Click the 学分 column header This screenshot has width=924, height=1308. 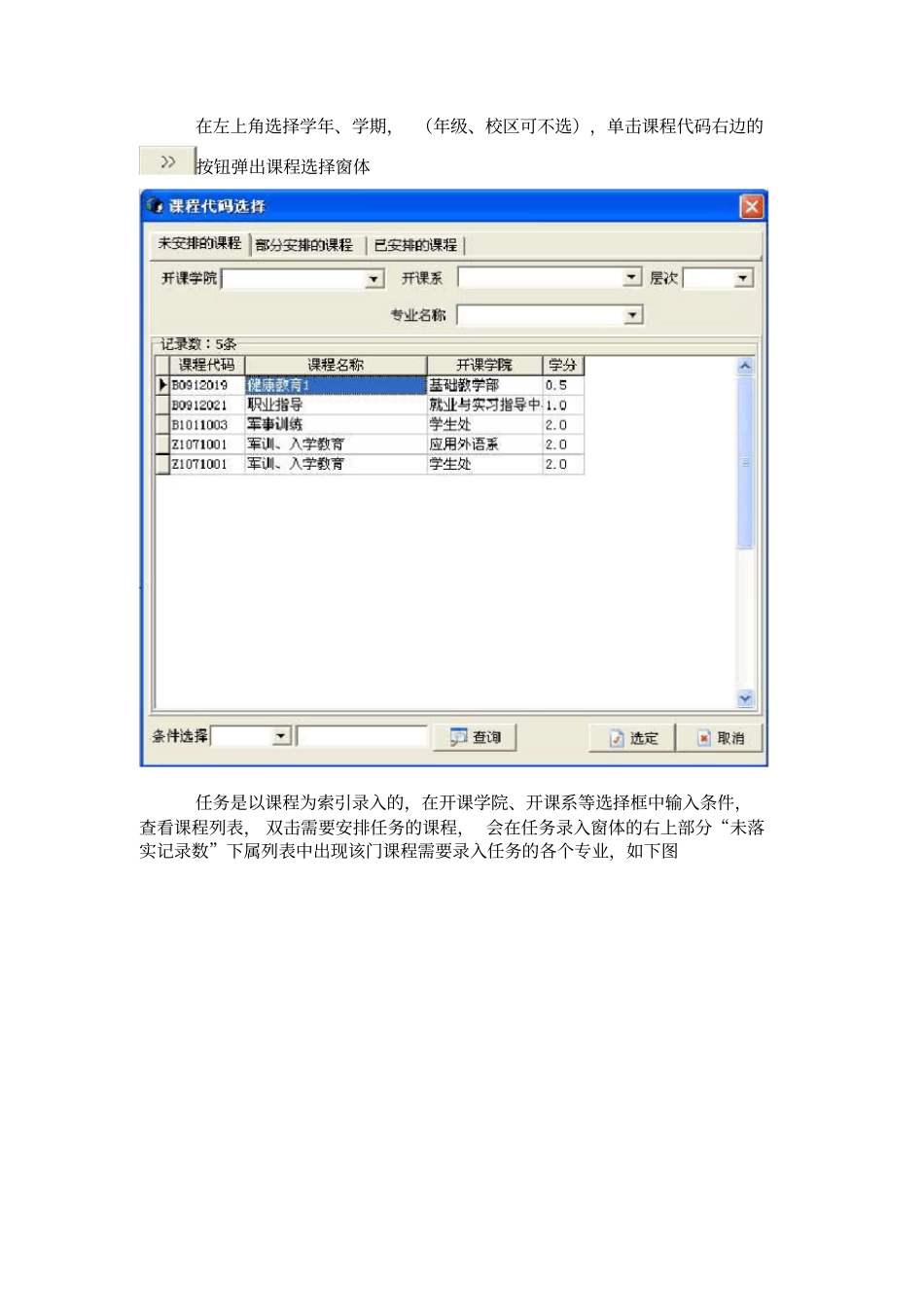point(562,365)
